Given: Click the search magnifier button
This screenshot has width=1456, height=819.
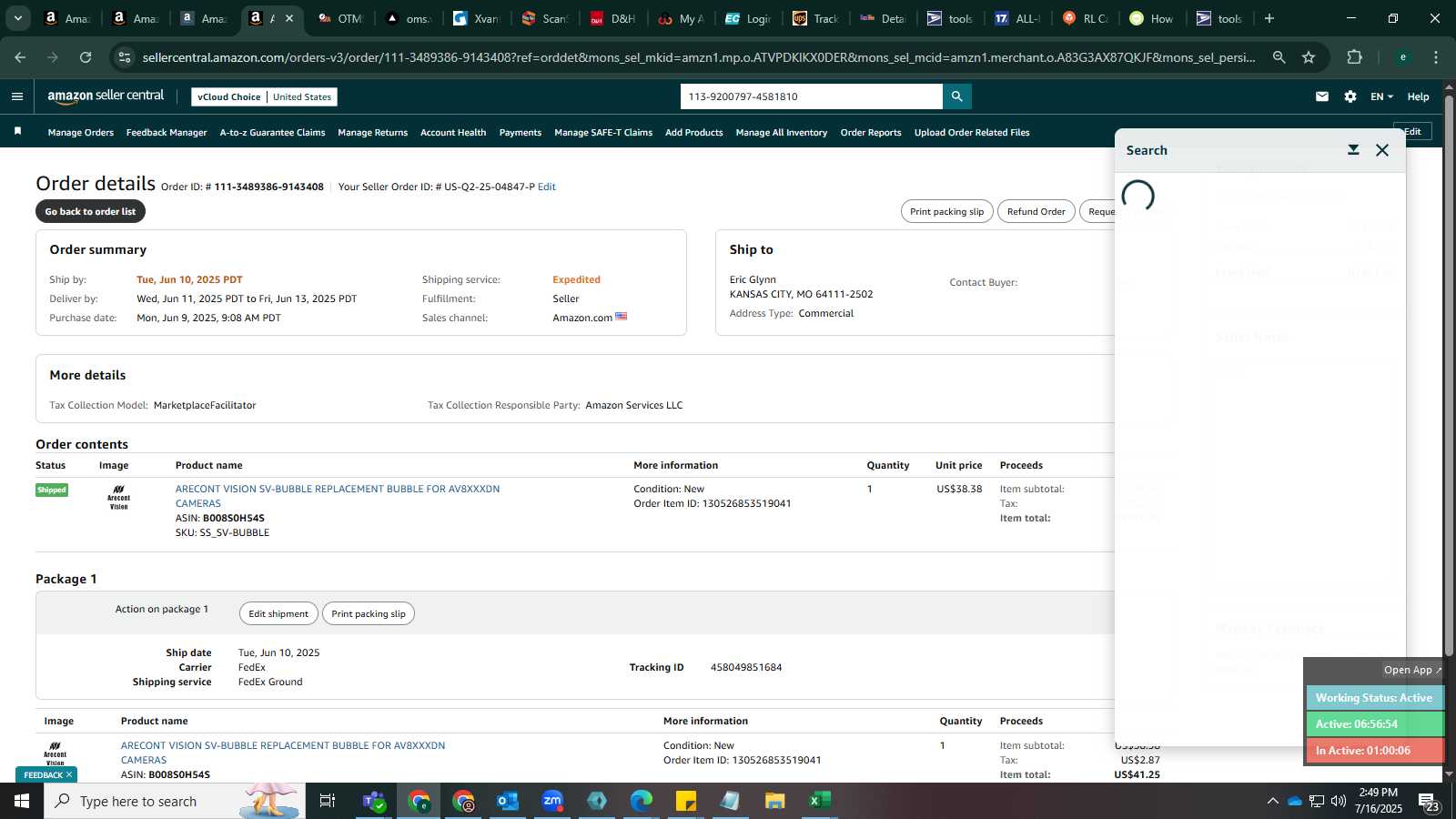Looking at the screenshot, I should click(x=956, y=96).
